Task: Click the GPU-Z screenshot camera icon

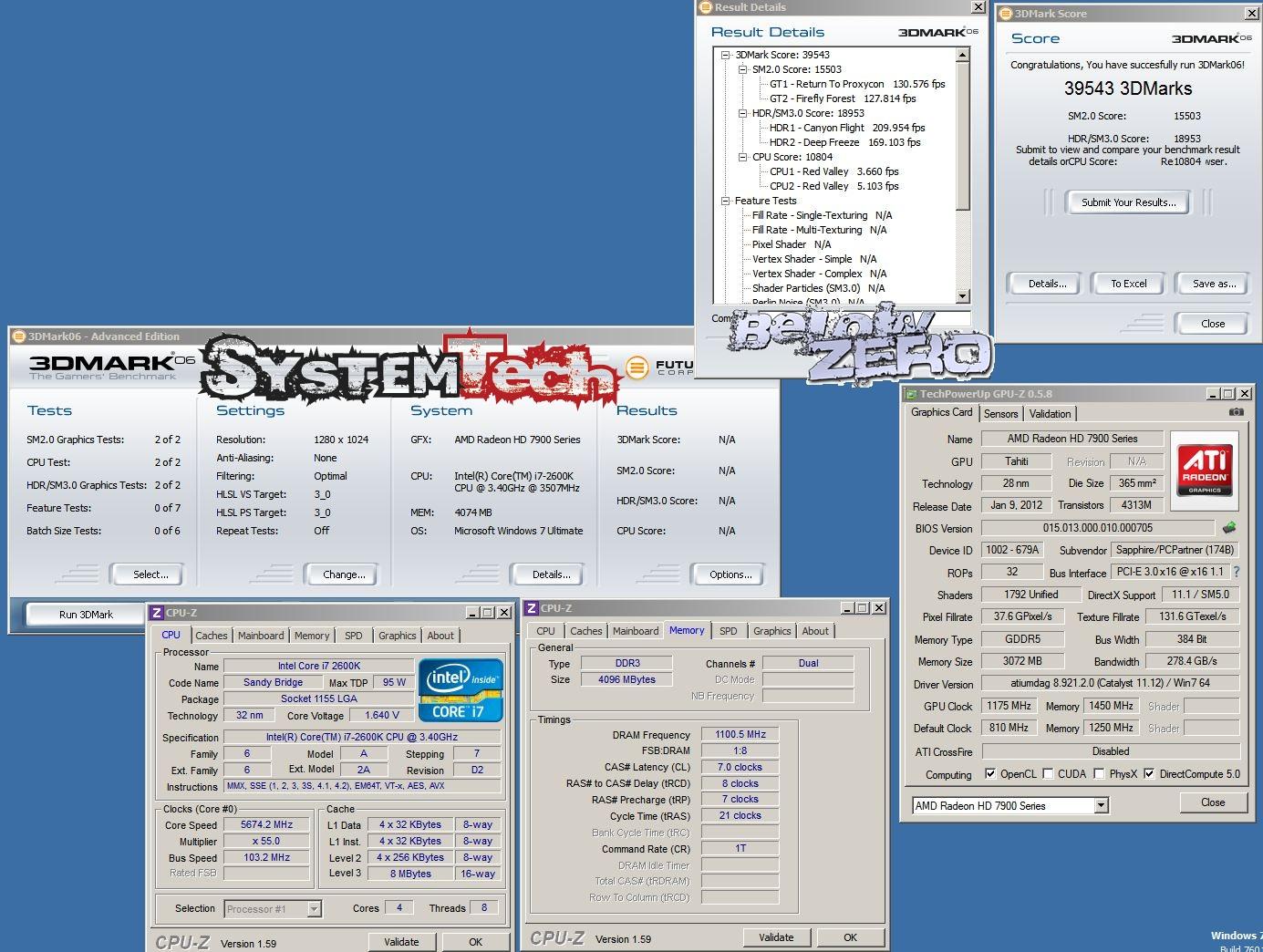Action: [1236, 412]
